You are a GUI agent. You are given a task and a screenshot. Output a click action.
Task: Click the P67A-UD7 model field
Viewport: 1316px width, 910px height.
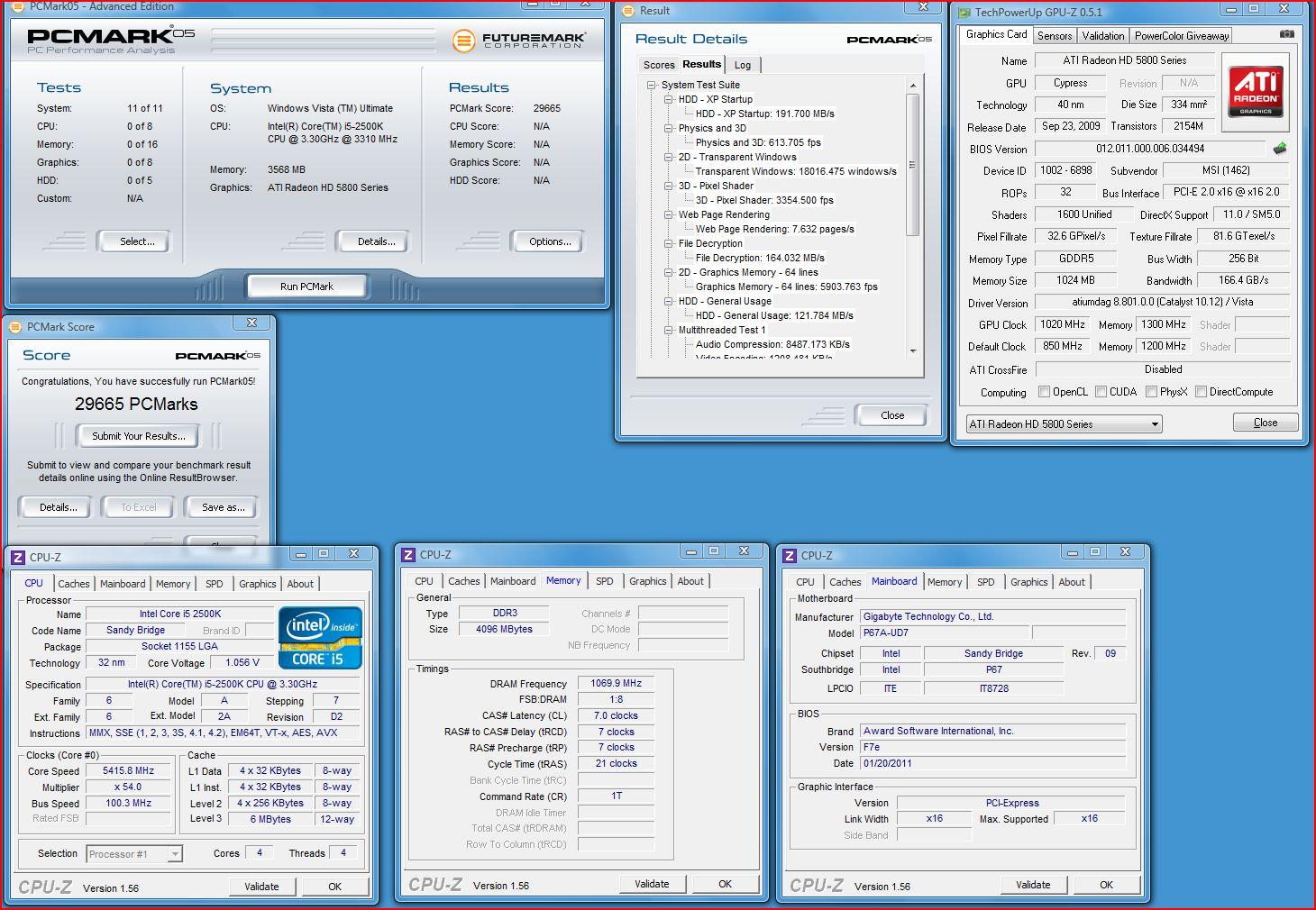944,633
